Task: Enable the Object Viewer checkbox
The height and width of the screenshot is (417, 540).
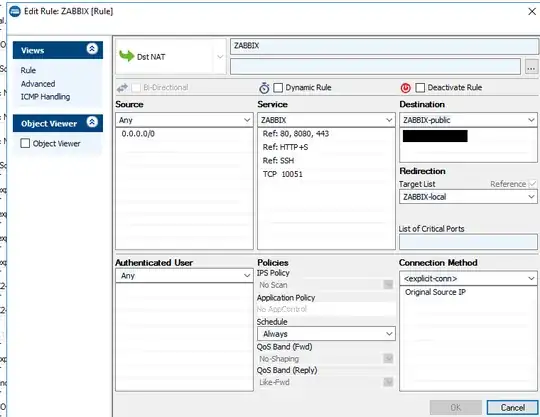Action: click(25, 143)
